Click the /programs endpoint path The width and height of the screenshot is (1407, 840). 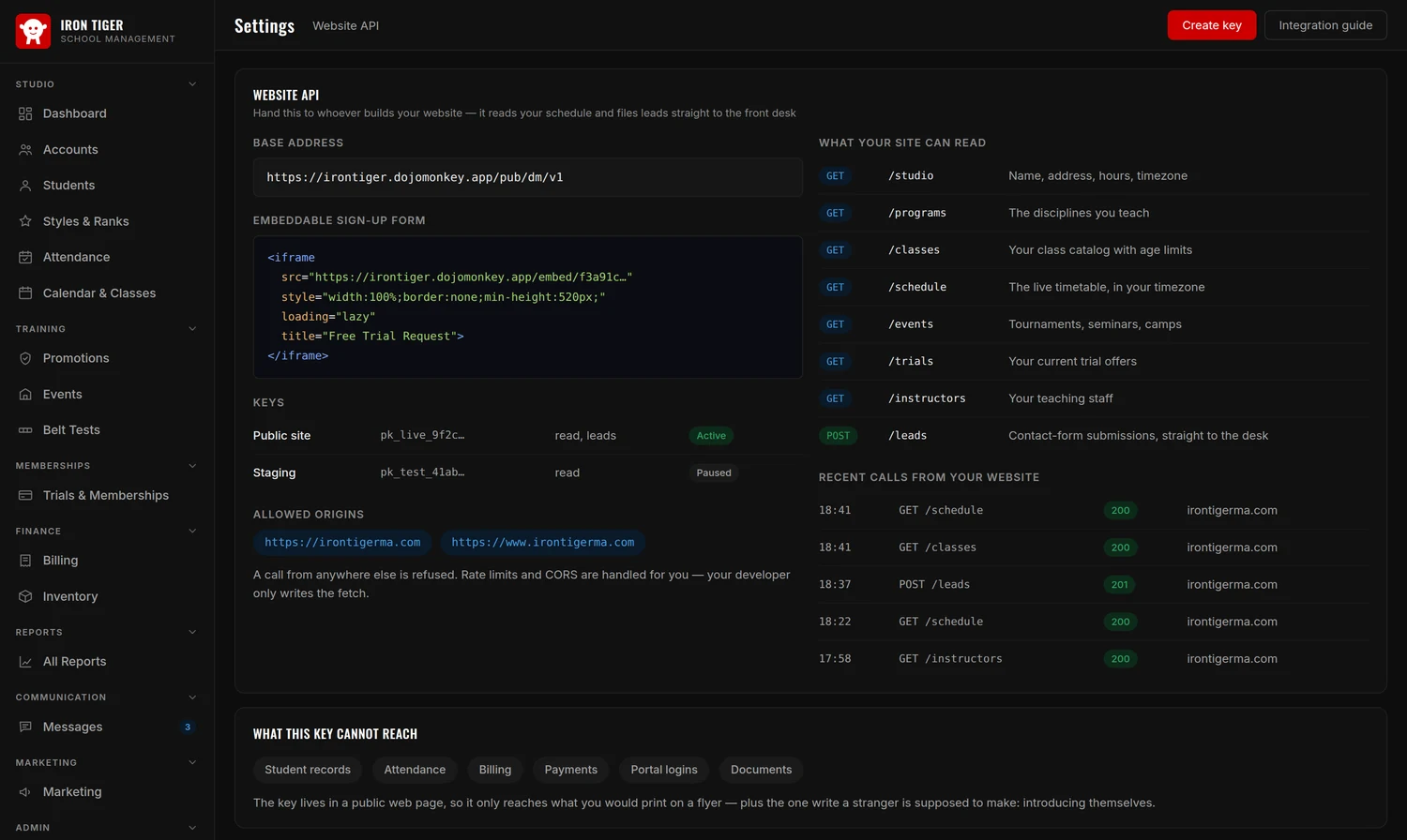pos(917,213)
